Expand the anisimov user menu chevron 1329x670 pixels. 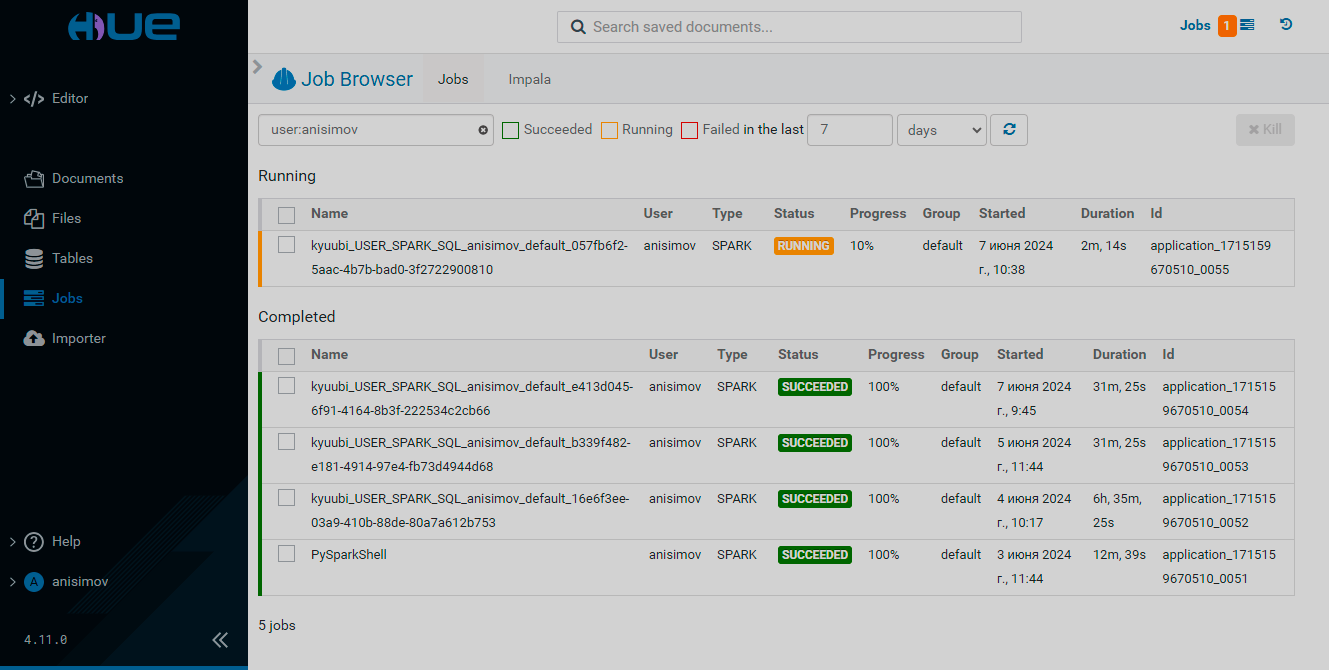tap(13, 582)
